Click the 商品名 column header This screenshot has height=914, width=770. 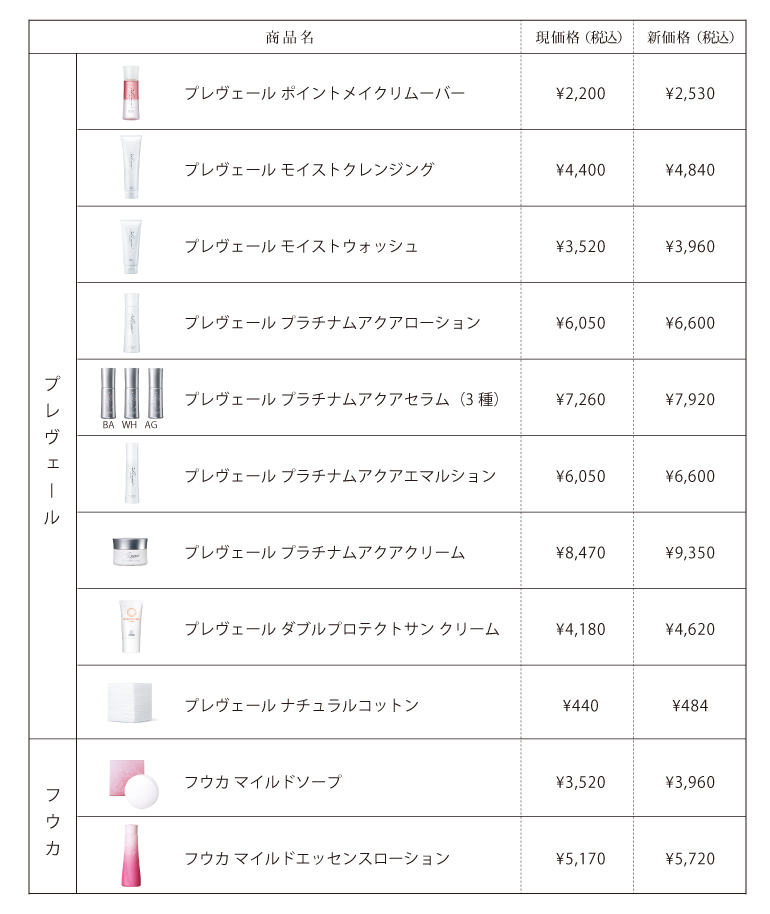coord(290,38)
